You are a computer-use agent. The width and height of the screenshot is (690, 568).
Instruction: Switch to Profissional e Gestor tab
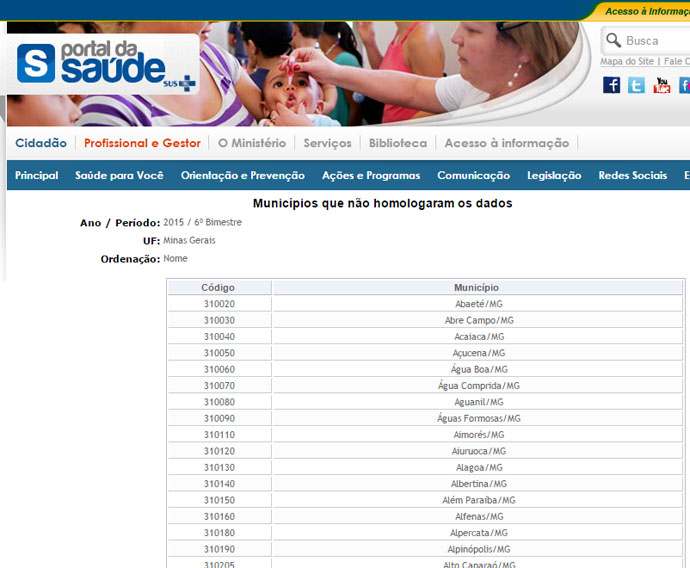click(142, 143)
